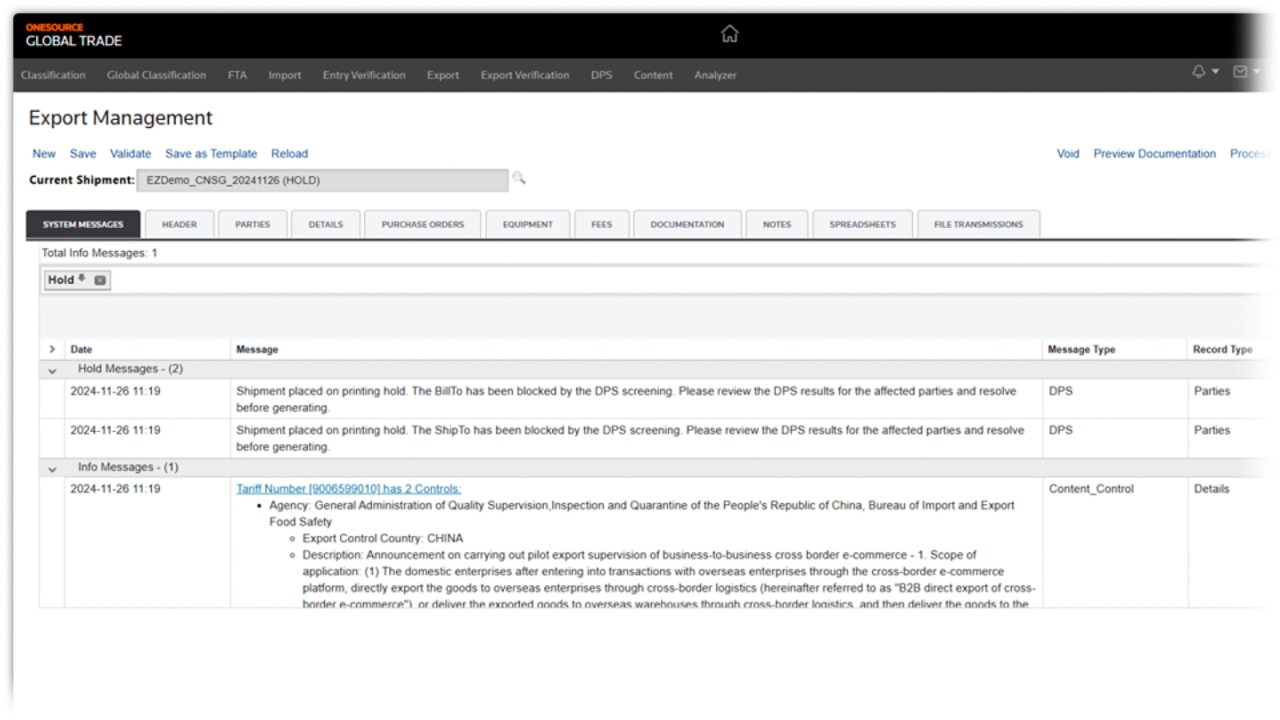Click the Validate link
This screenshot has height=720, width=1280.
pyautogui.click(x=130, y=154)
